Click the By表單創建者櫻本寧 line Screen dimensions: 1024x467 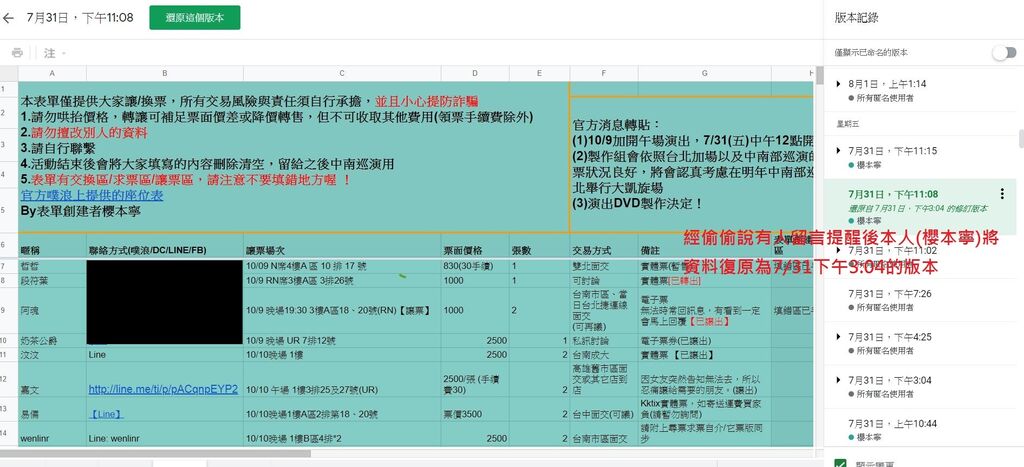(81, 211)
